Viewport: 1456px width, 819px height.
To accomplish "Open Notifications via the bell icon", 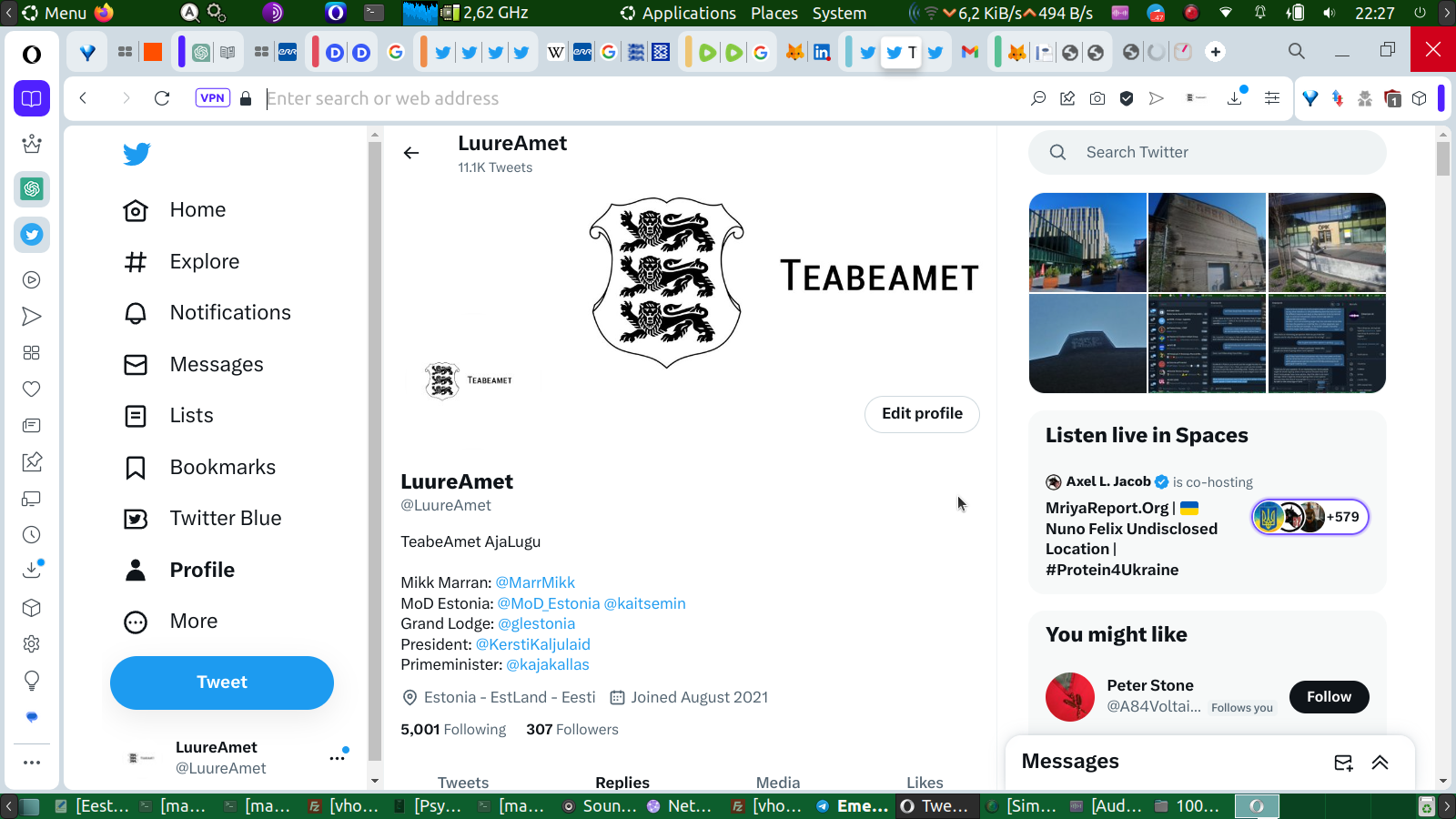I will point(136,313).
